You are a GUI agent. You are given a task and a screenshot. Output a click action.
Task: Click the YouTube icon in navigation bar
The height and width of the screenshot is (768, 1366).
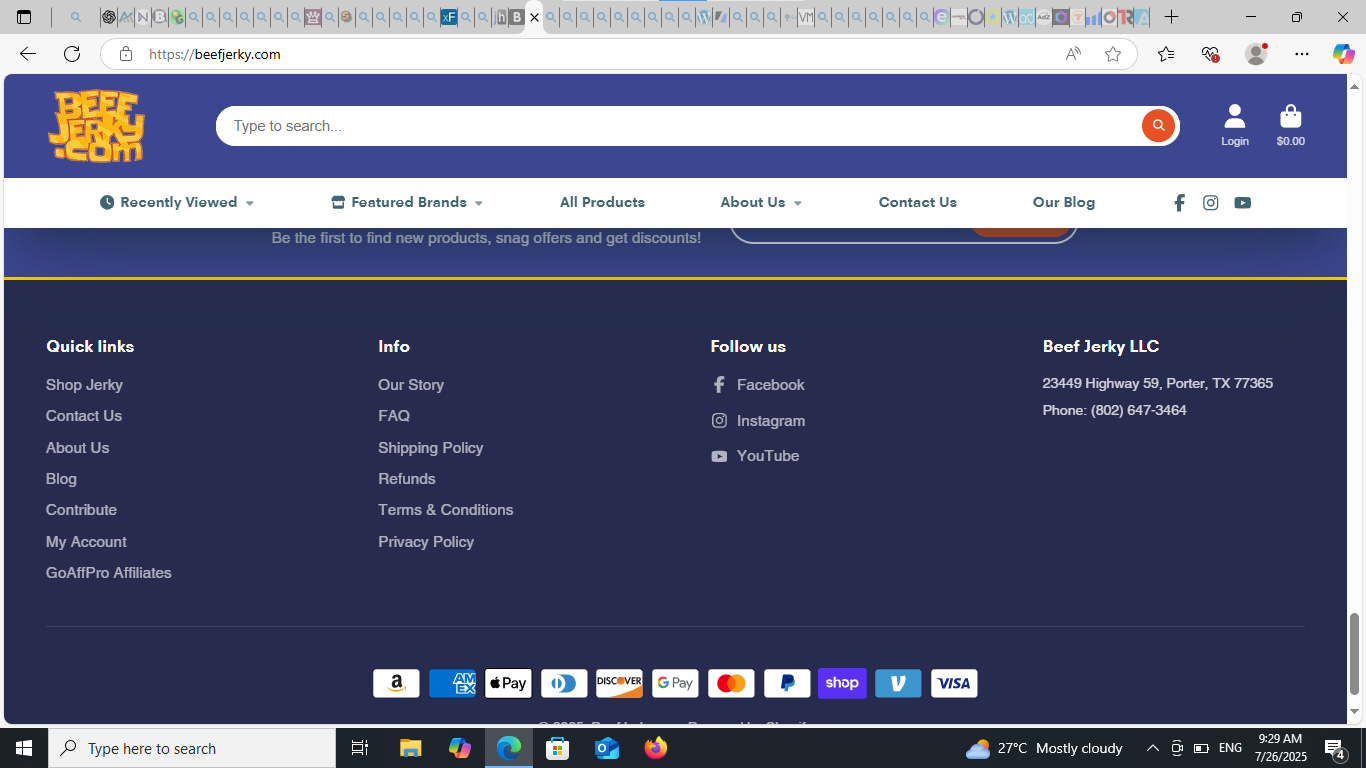pos(1242,203)
